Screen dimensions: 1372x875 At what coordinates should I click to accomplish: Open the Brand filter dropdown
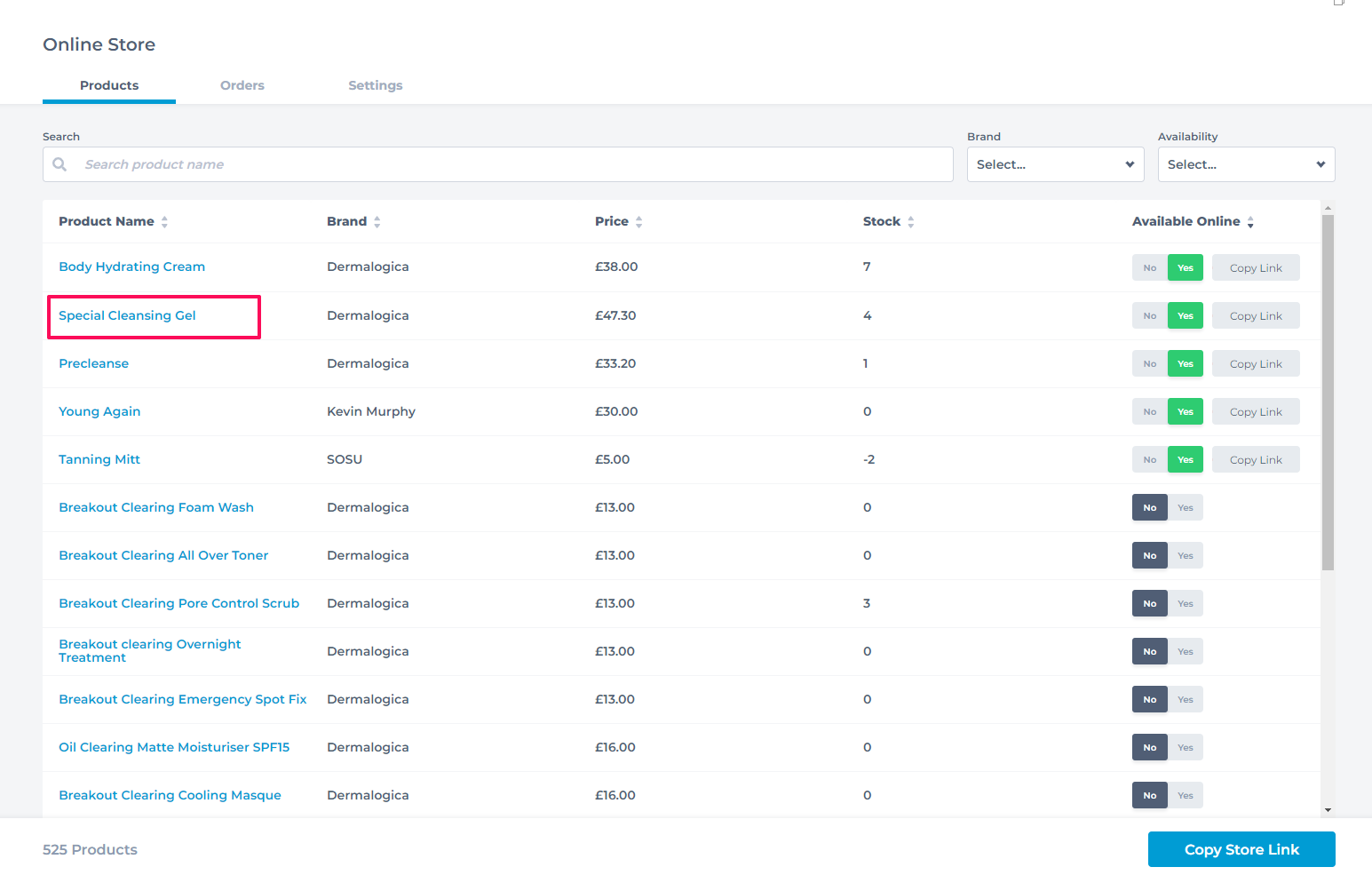click(1055, 164)
